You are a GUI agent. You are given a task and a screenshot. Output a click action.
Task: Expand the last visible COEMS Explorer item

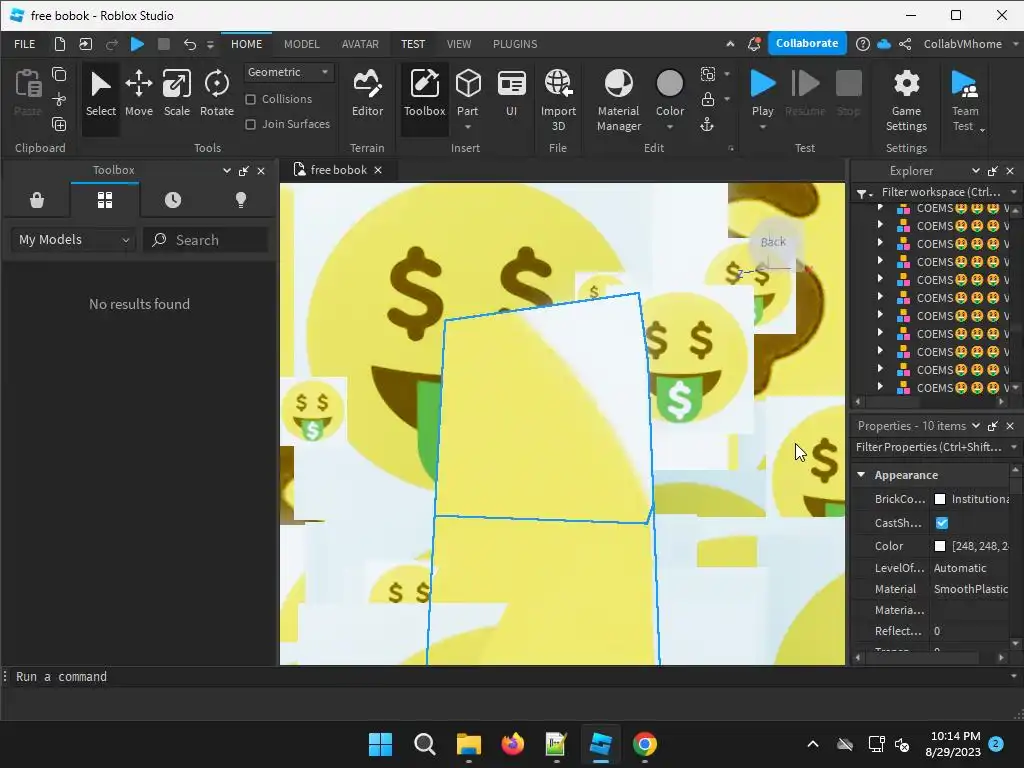click(x=880, y=387)
